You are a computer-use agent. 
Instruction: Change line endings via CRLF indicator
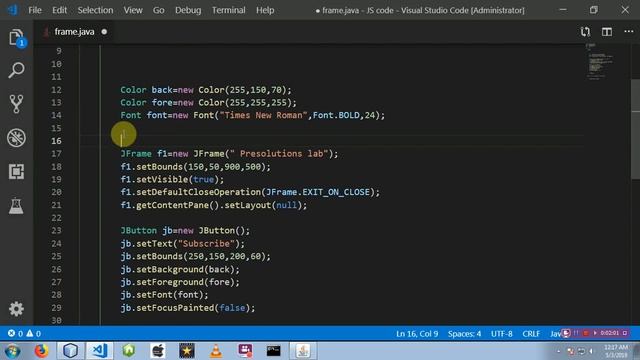click(x=531, y=333)
